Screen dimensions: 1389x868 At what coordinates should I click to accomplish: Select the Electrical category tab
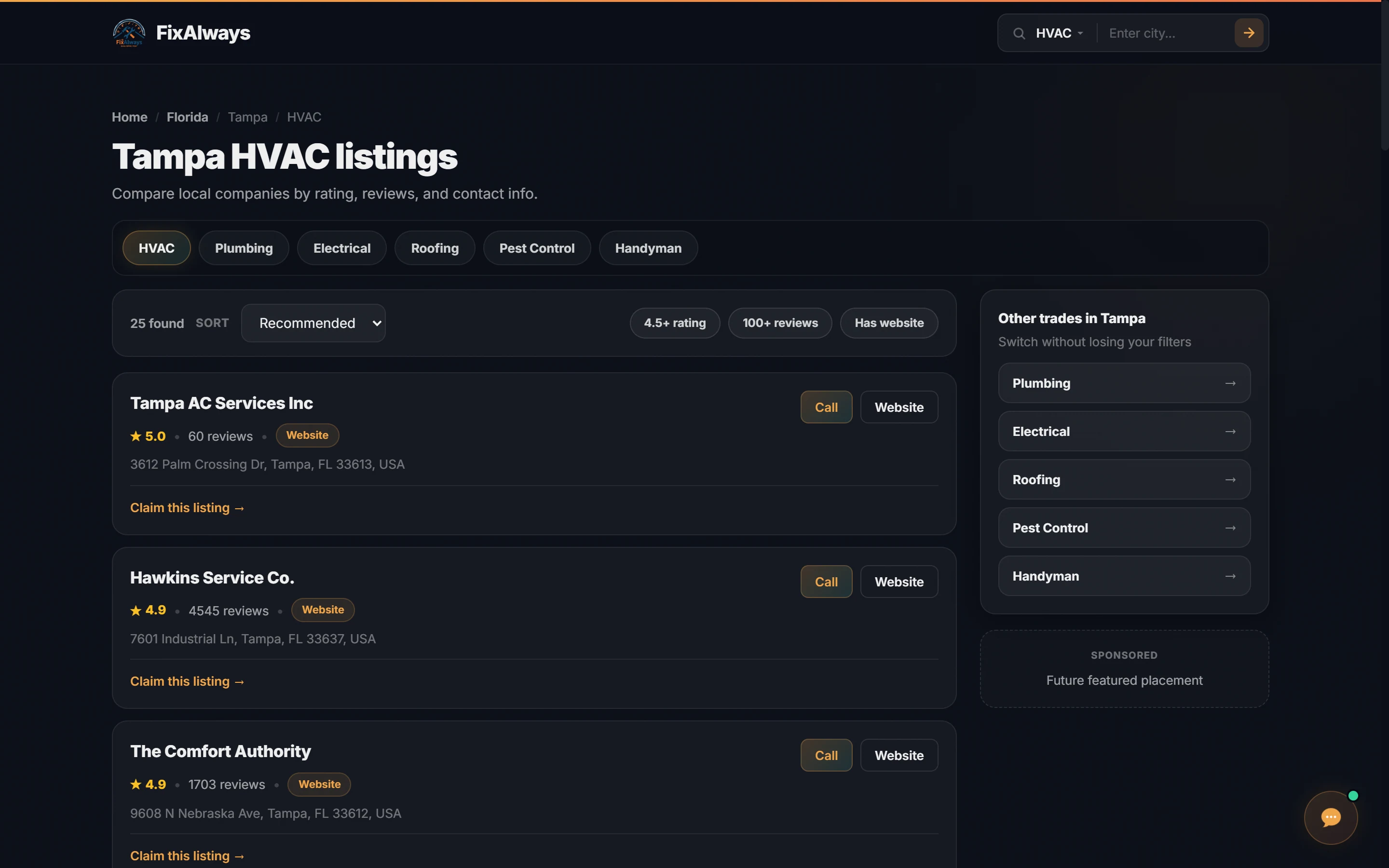[x=341, y=248]
